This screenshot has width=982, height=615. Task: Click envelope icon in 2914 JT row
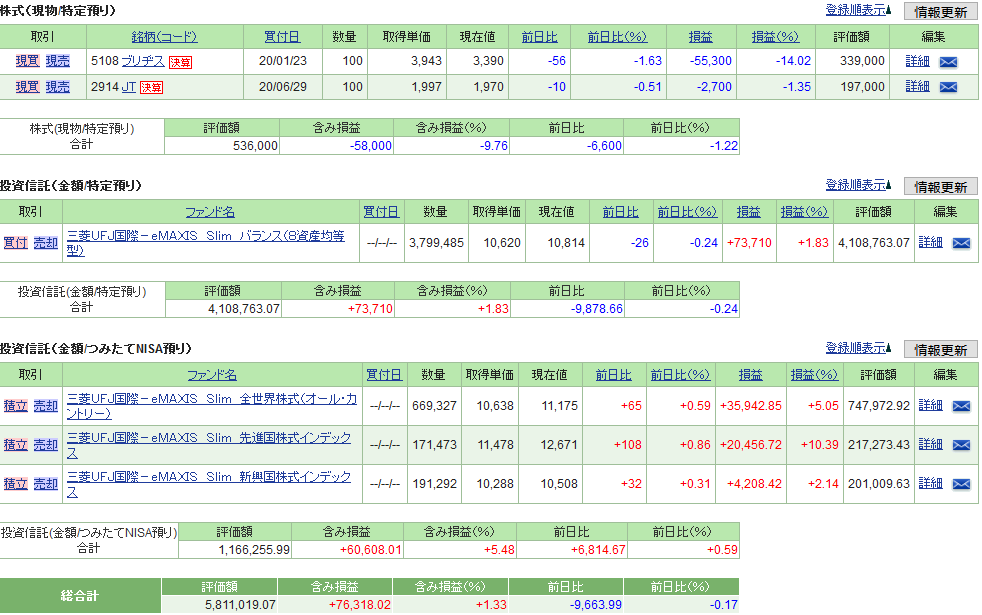pos(948,87)
